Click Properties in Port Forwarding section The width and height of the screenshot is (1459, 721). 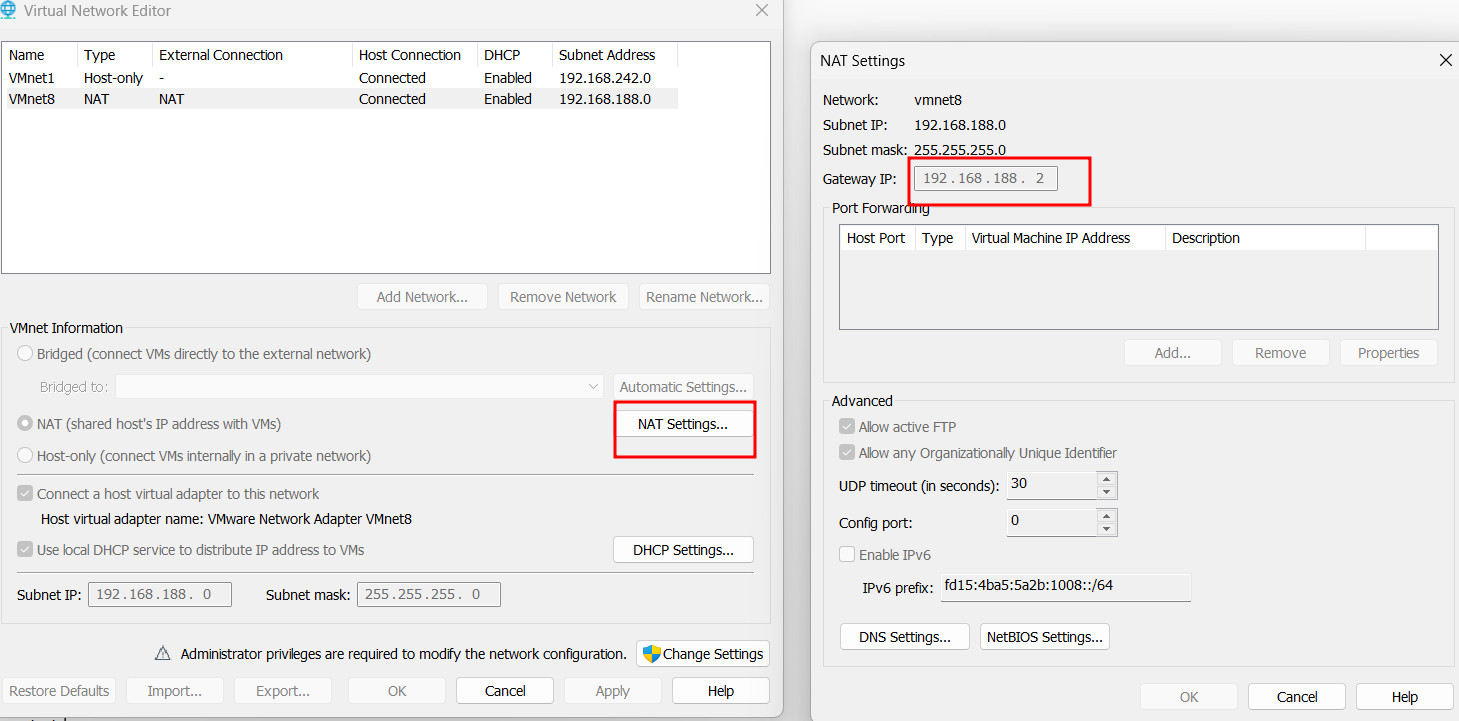tap(1389, 353)
